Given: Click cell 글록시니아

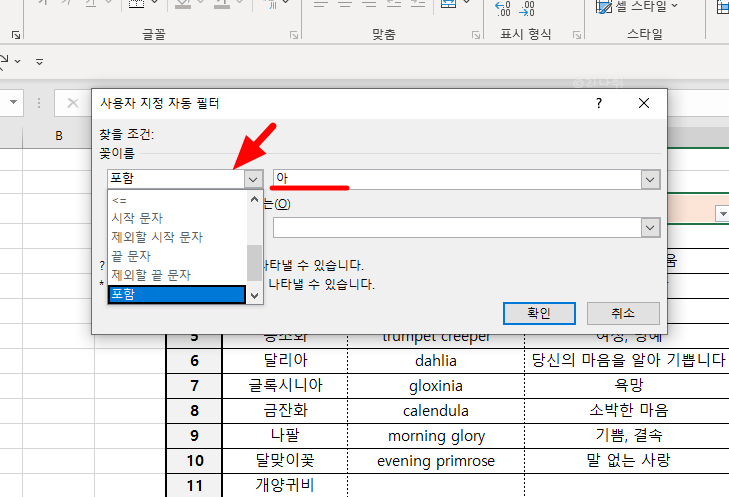Looking at the screenshot, I should (285, 386).
